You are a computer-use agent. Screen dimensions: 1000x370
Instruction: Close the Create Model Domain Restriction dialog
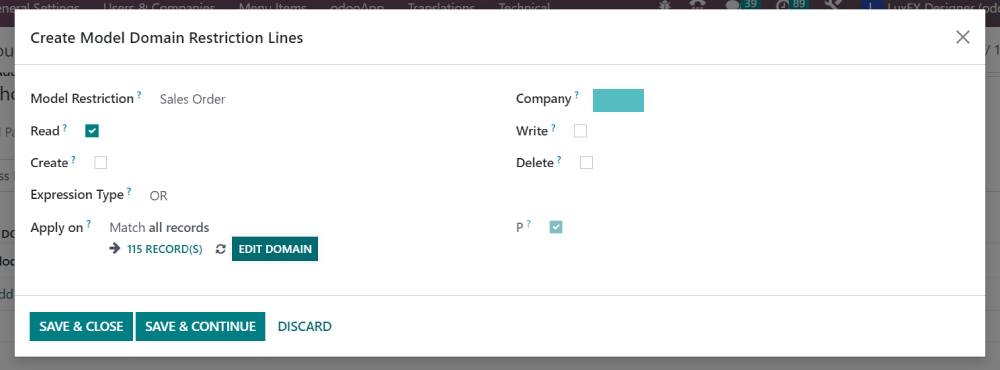(962, 37)
